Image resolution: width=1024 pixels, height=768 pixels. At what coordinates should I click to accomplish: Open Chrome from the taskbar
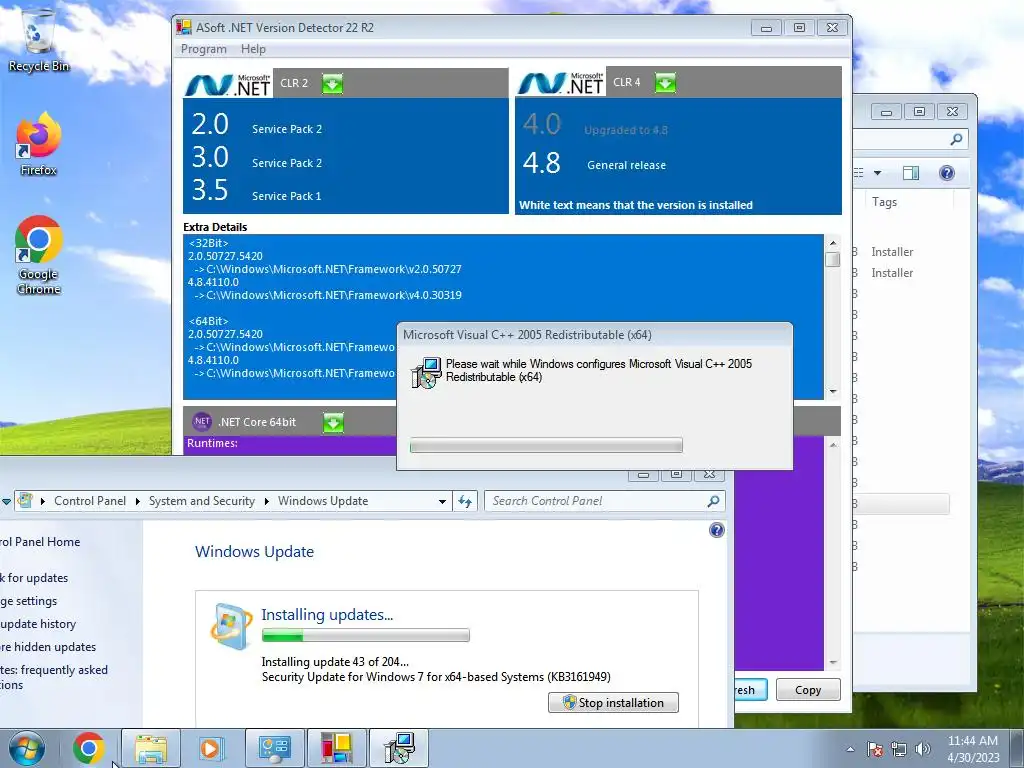[x=89, y=748]
